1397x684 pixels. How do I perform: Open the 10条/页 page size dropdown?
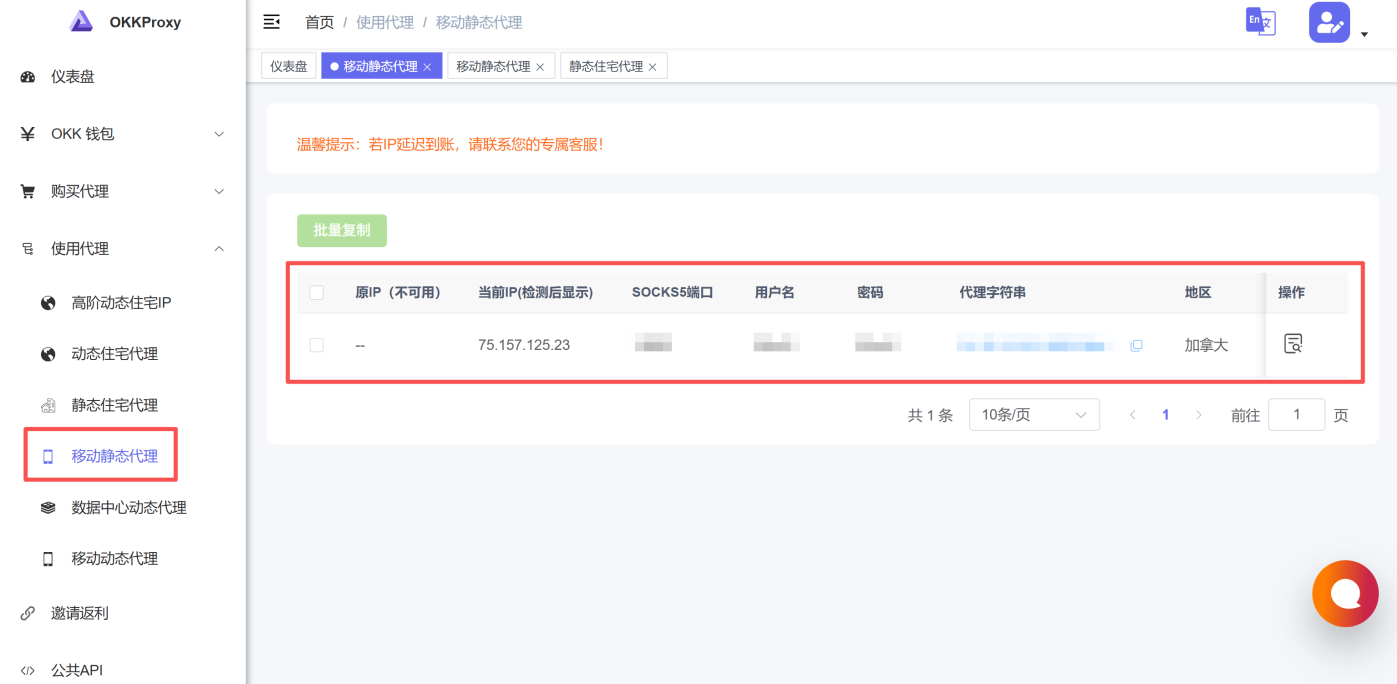[1034, 415]
